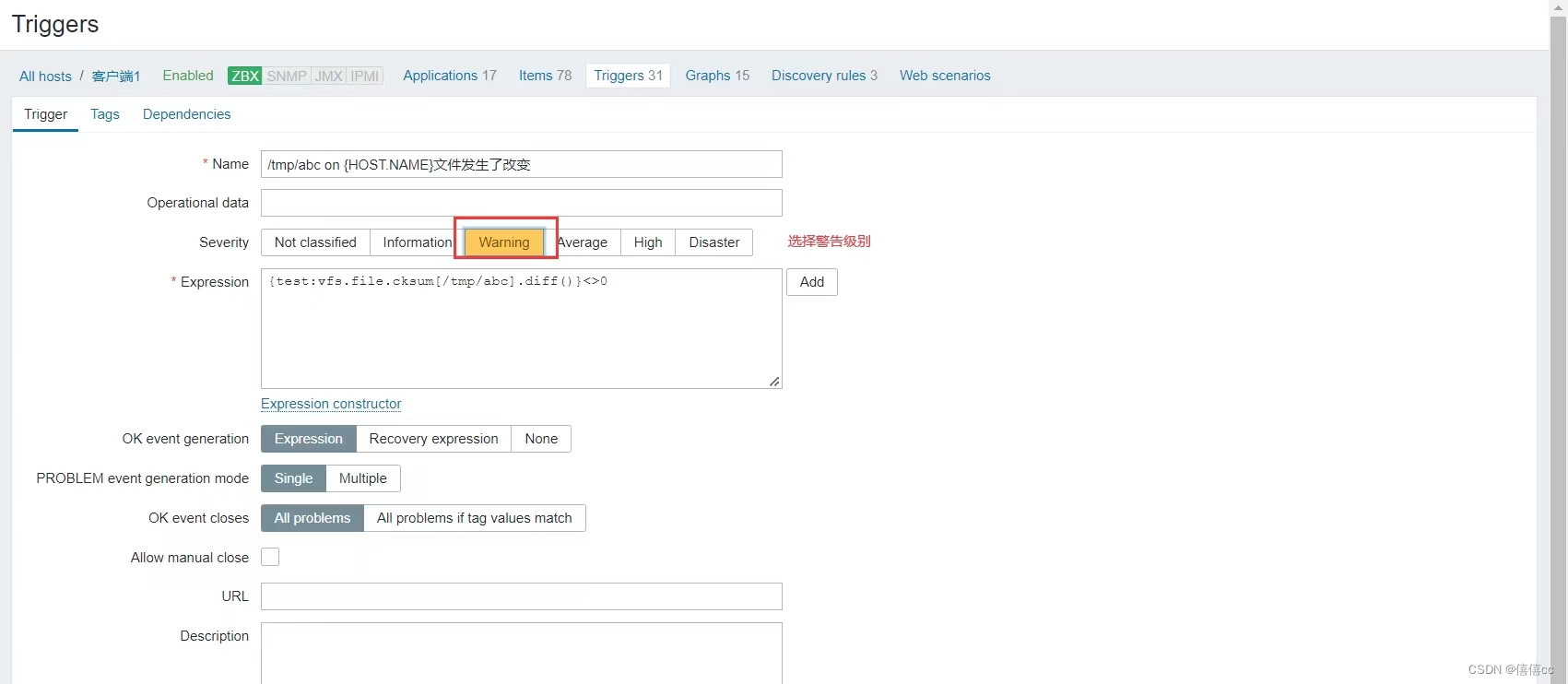Set OK event generation to None
The image size is (1568, 684).
click(x=541, y=439)
